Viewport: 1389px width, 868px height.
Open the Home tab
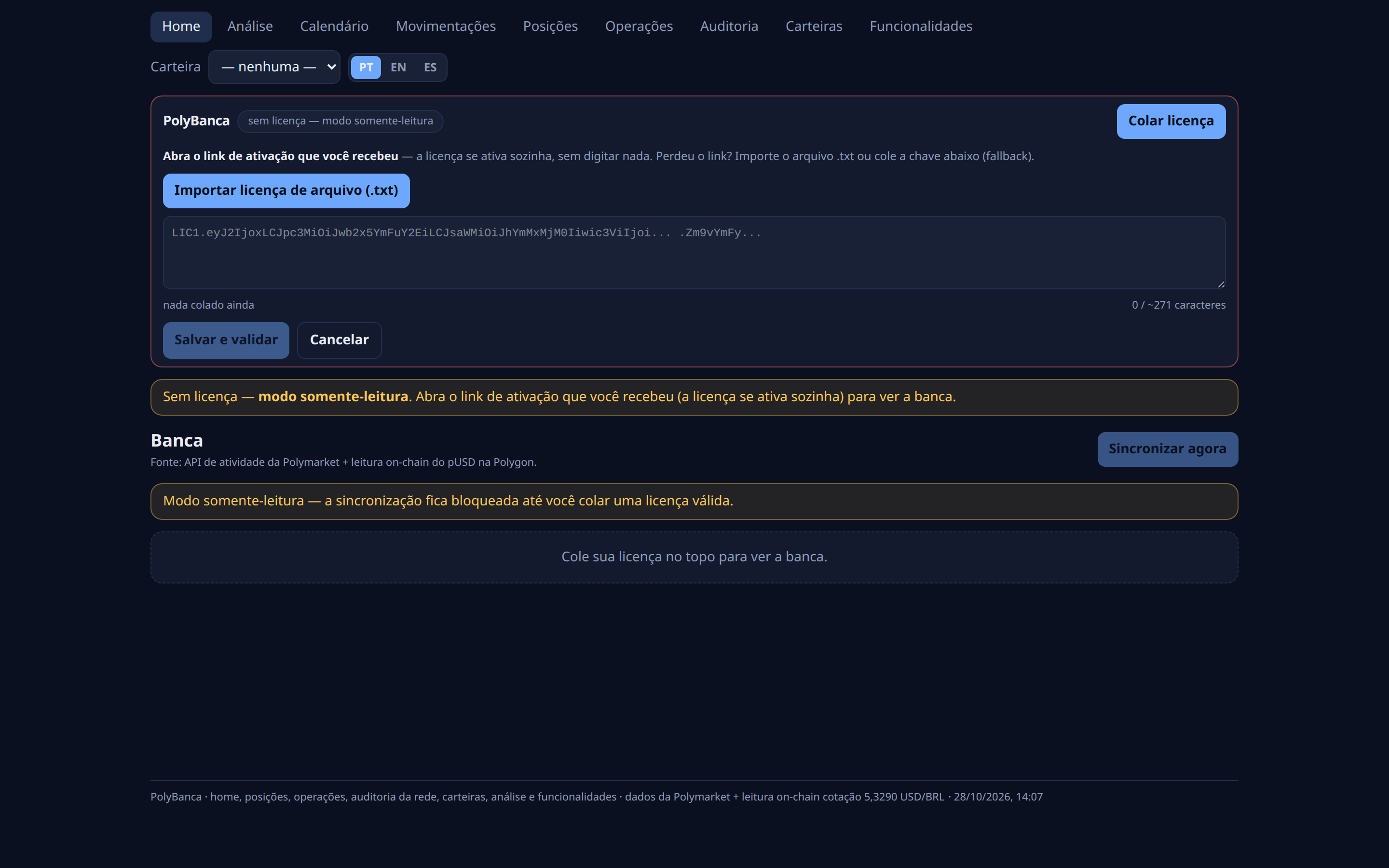click(x=181, y=27)
